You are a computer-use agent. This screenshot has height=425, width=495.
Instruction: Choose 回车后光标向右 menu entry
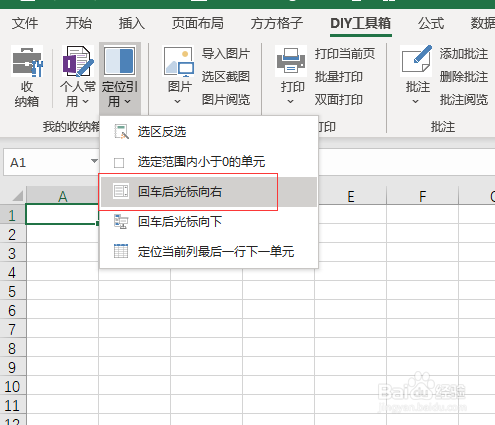pos(209,192)
